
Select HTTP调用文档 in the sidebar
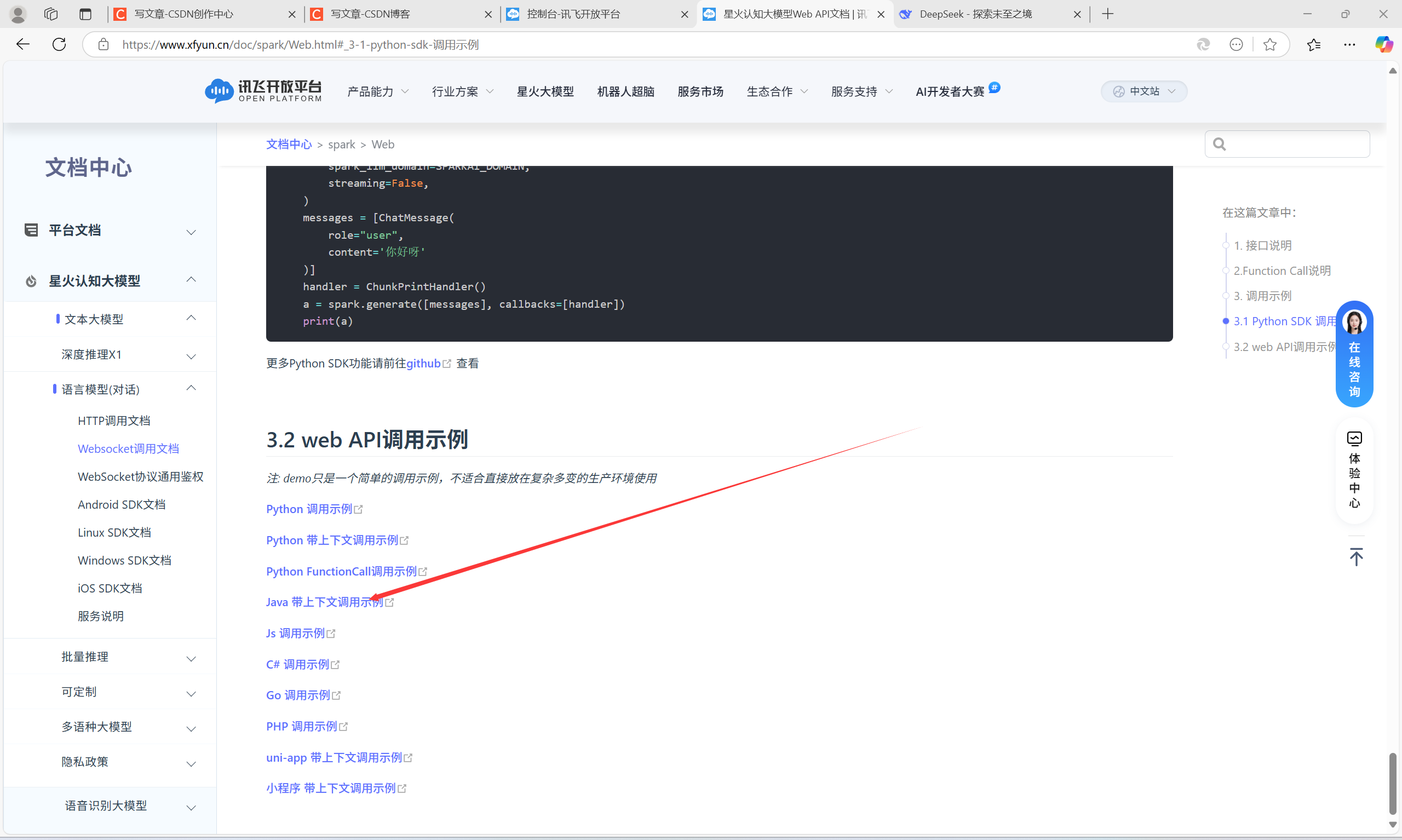[114, 421]
